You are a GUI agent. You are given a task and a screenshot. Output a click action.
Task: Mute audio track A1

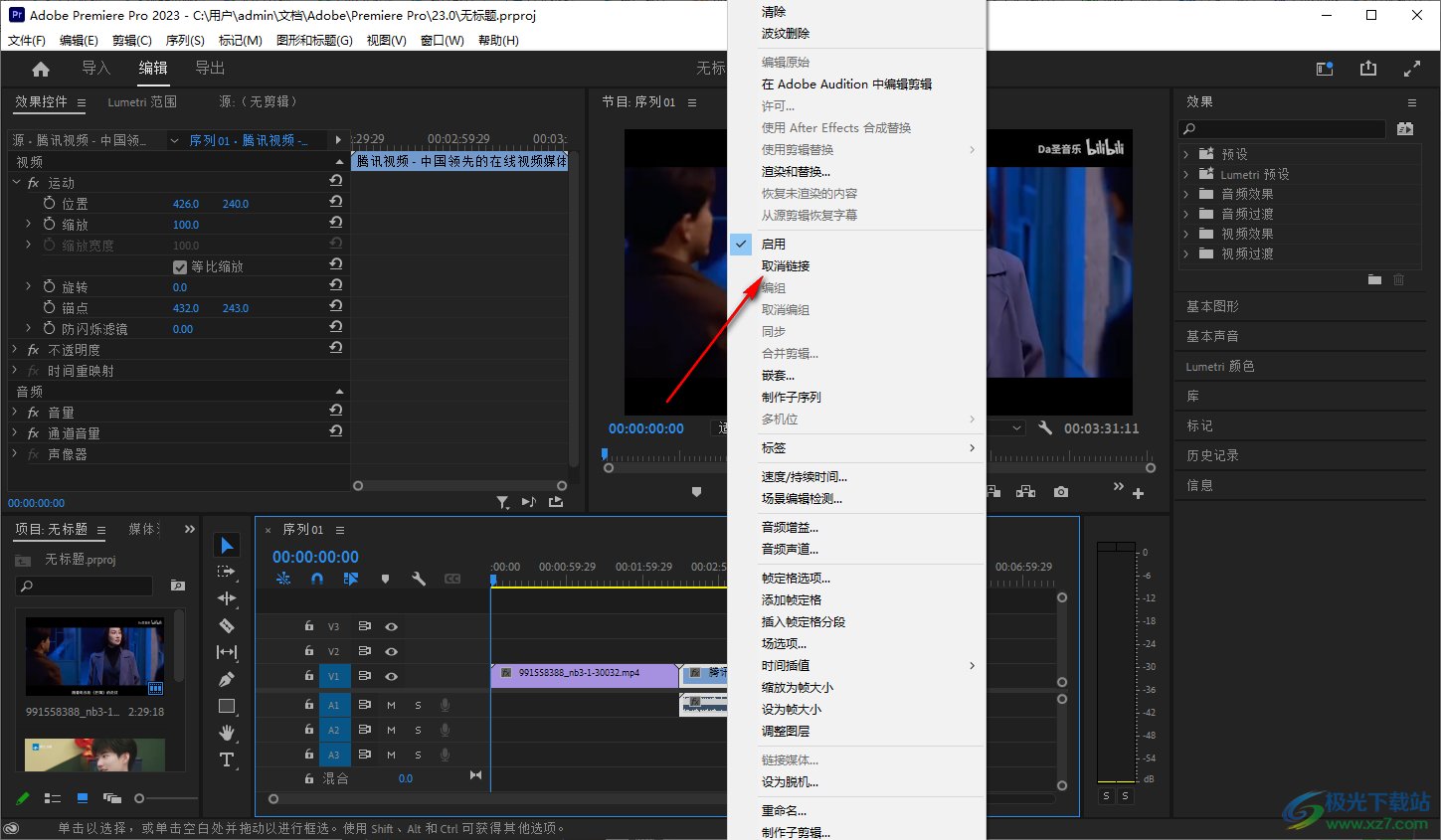[x=391, y=705]
